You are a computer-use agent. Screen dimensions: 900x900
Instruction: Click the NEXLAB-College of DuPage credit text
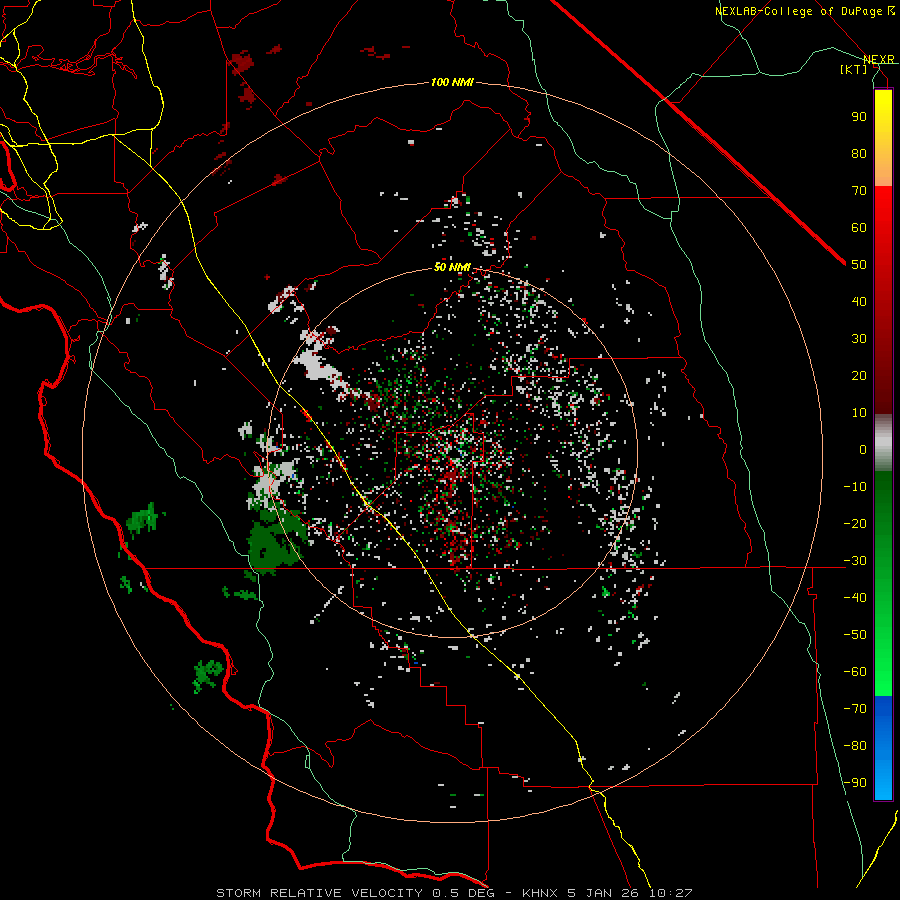pyautogui.click(x=804, y=11)
